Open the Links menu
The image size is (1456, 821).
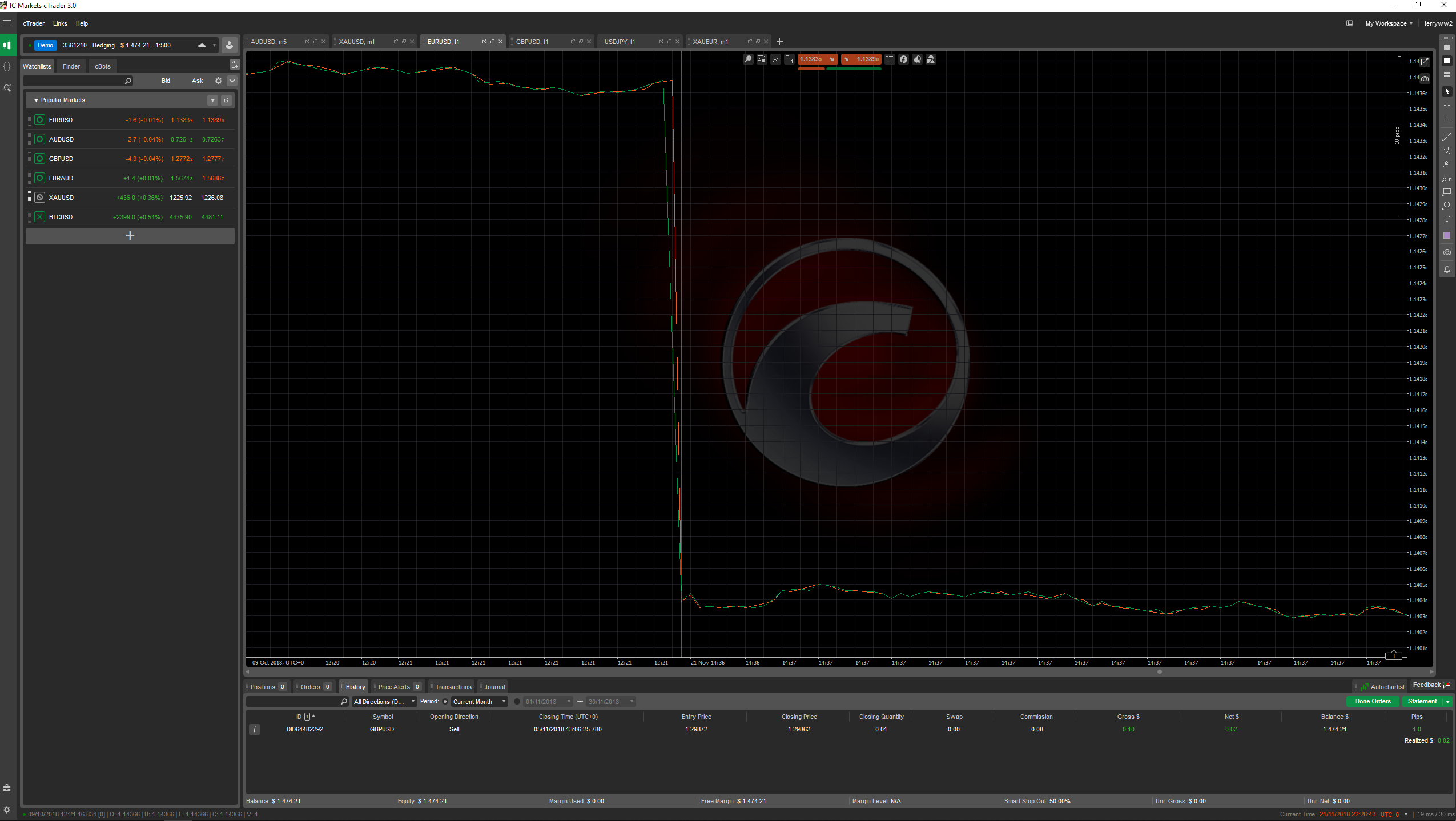pos(60,23)
